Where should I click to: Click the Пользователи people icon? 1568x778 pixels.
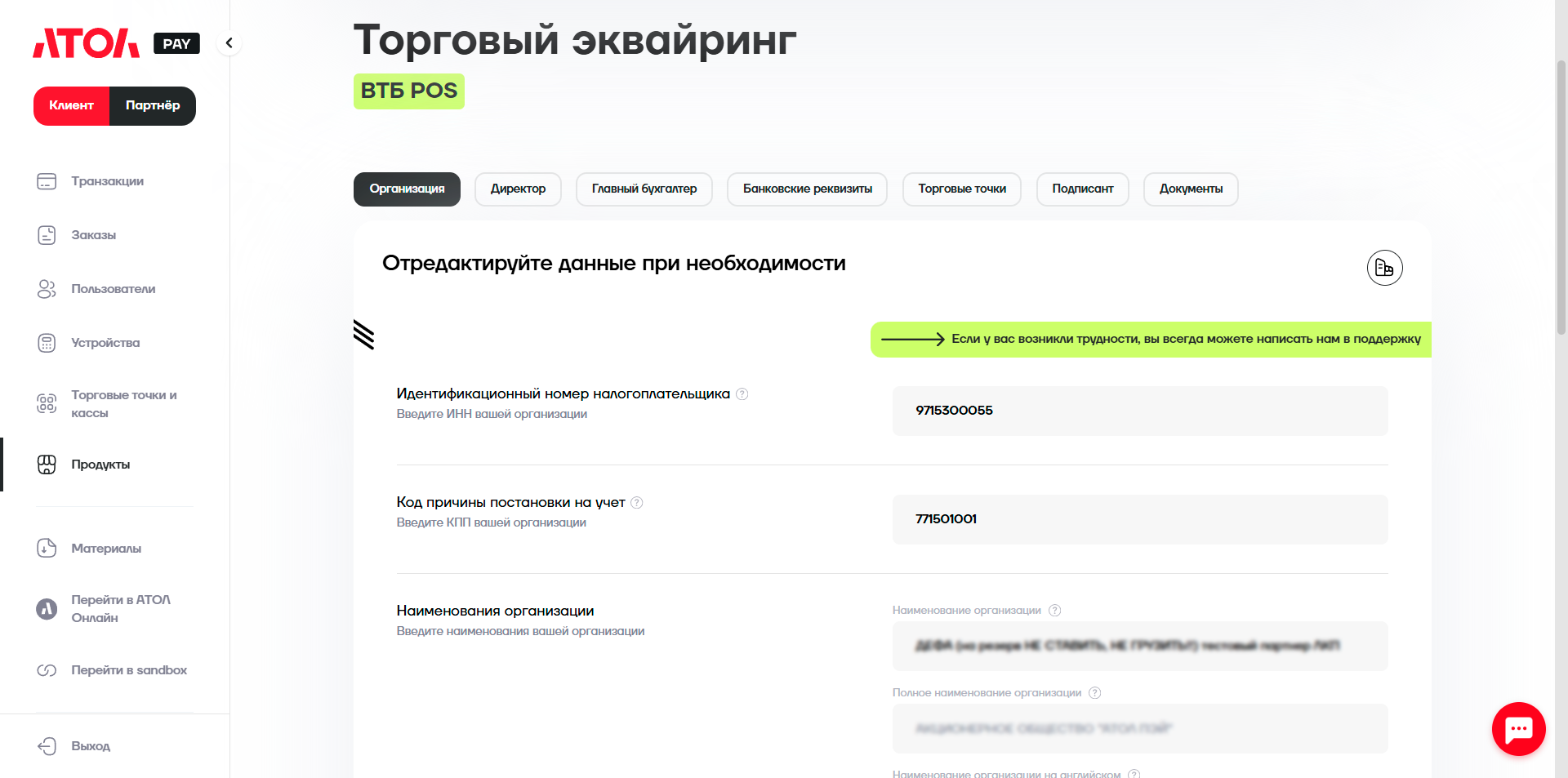point(47,289)
